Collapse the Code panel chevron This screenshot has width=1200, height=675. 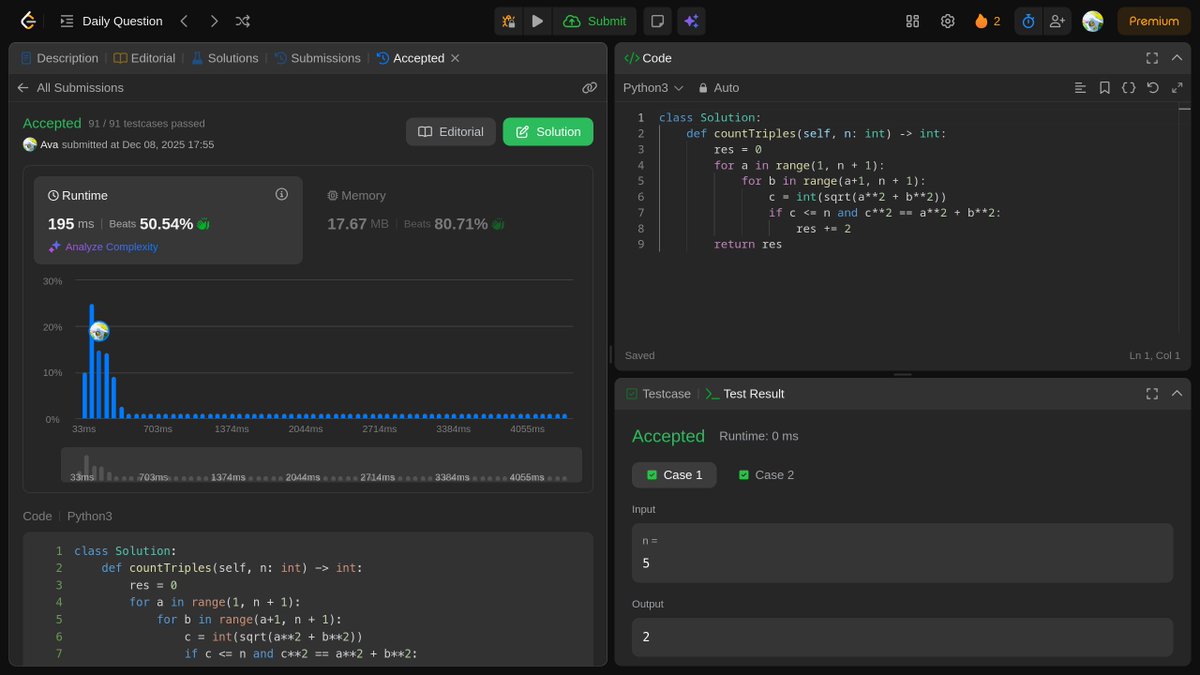click(1177, 58)
